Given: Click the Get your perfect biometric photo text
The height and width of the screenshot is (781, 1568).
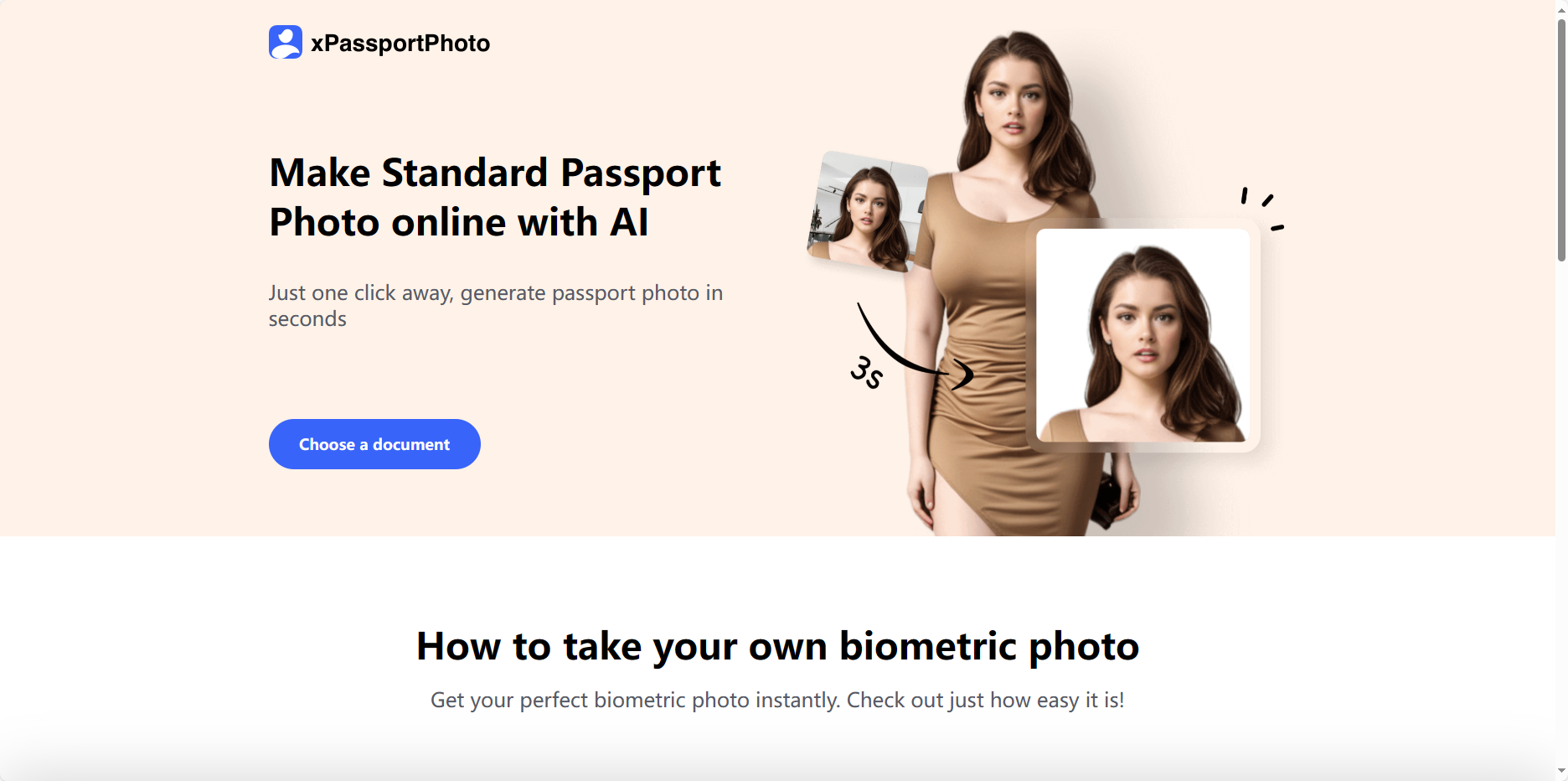Looking at the screenshot, I should (777, 700).
